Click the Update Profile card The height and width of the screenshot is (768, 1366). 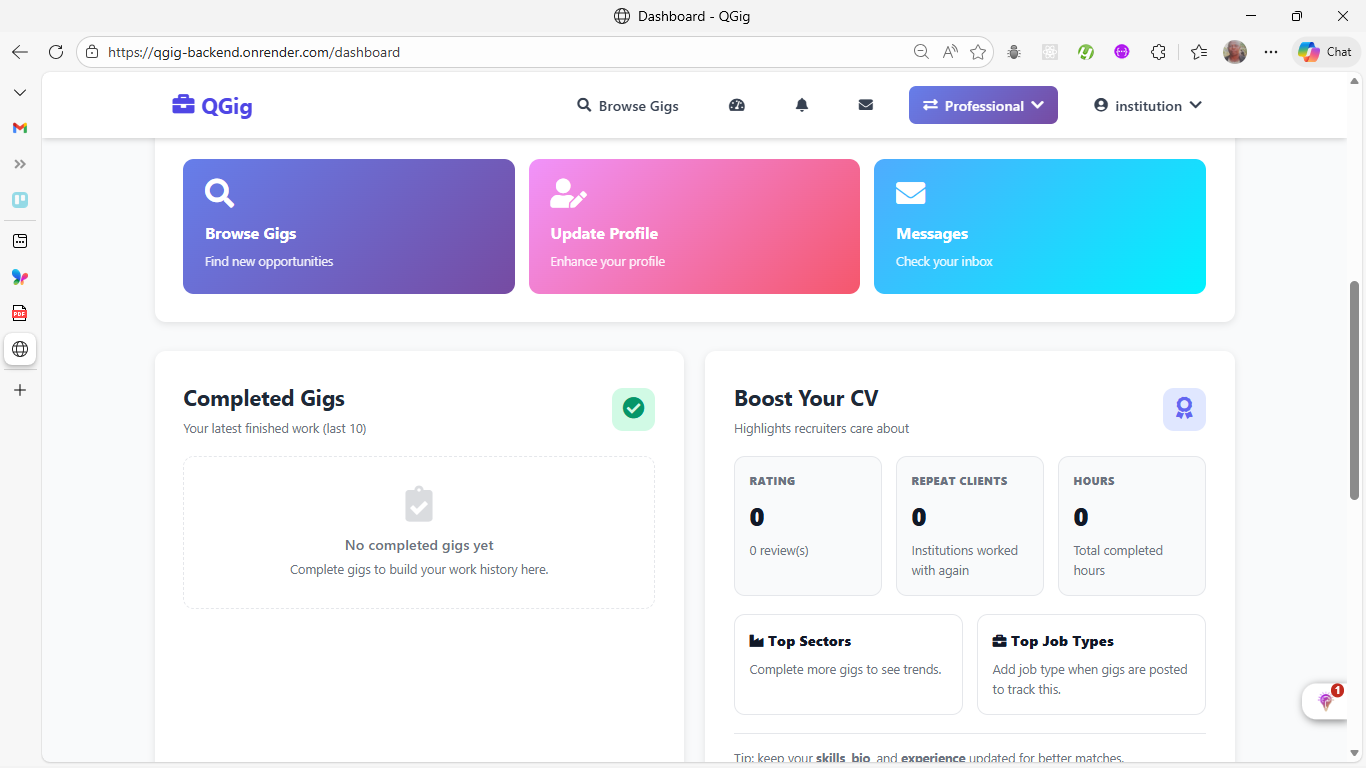[x=694, y=227]
